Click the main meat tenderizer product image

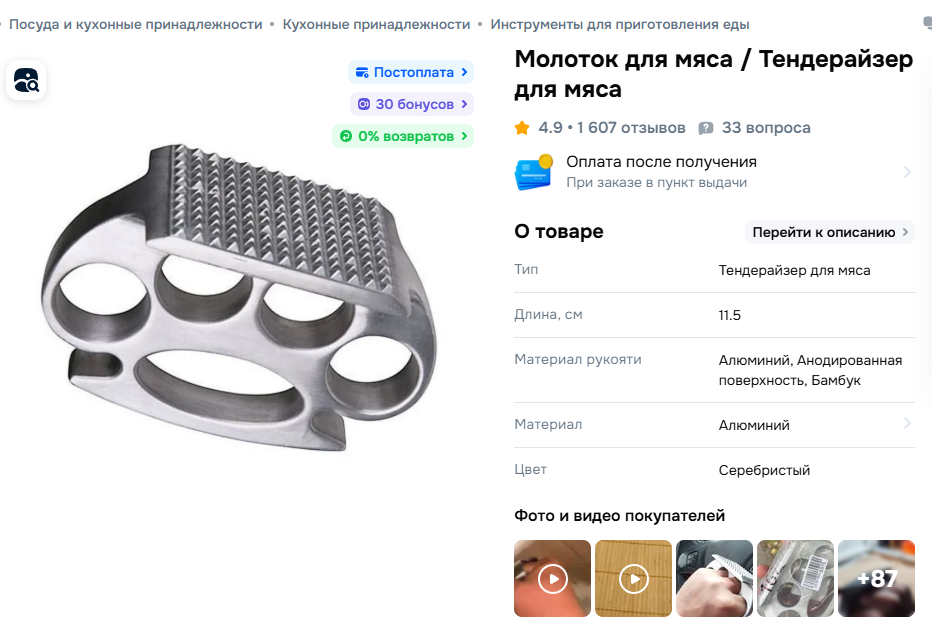tap(240, 297)
